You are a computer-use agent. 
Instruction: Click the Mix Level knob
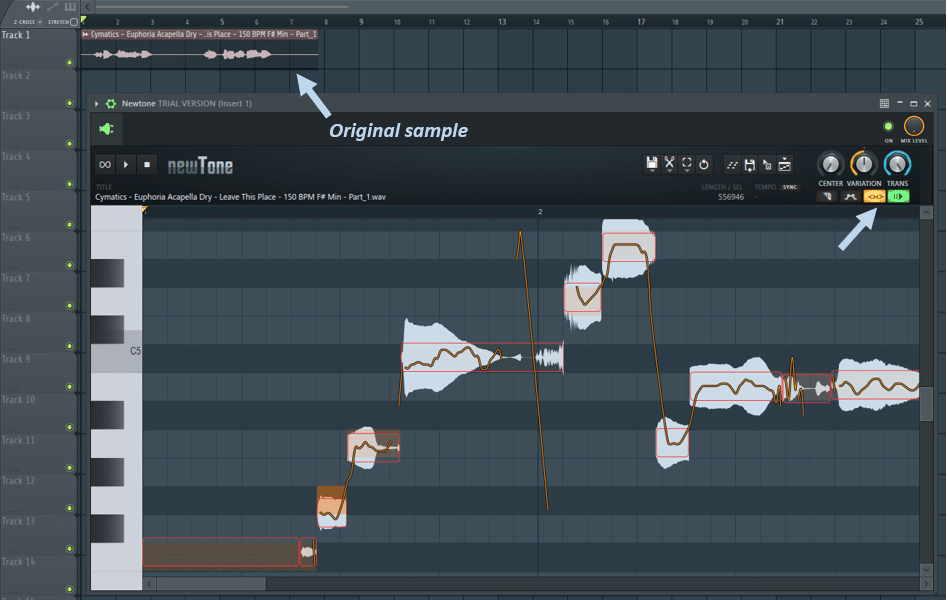(914, 126)
